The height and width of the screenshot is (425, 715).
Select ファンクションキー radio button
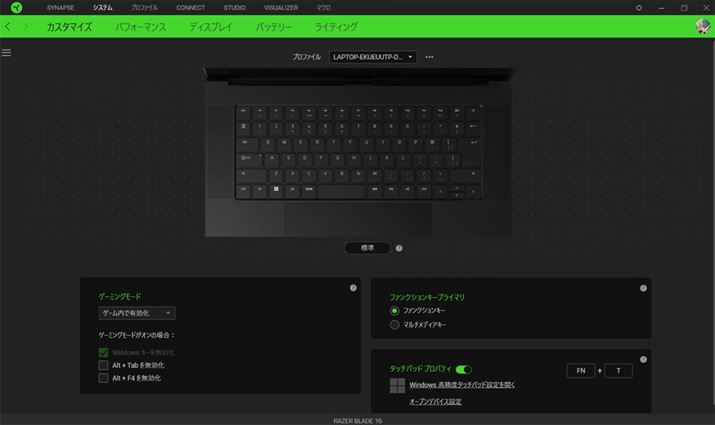(x=394, y=311)
